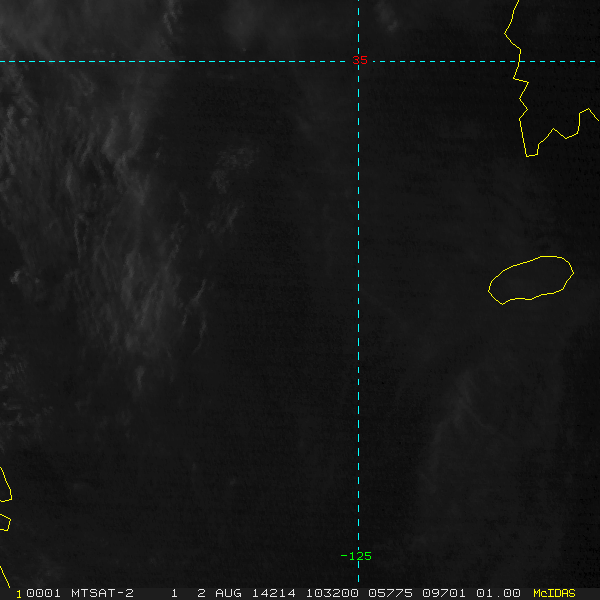Click the yellow coastline crossing latitude line
This screenshot has height=600, width=600.
tap(520, 61)
